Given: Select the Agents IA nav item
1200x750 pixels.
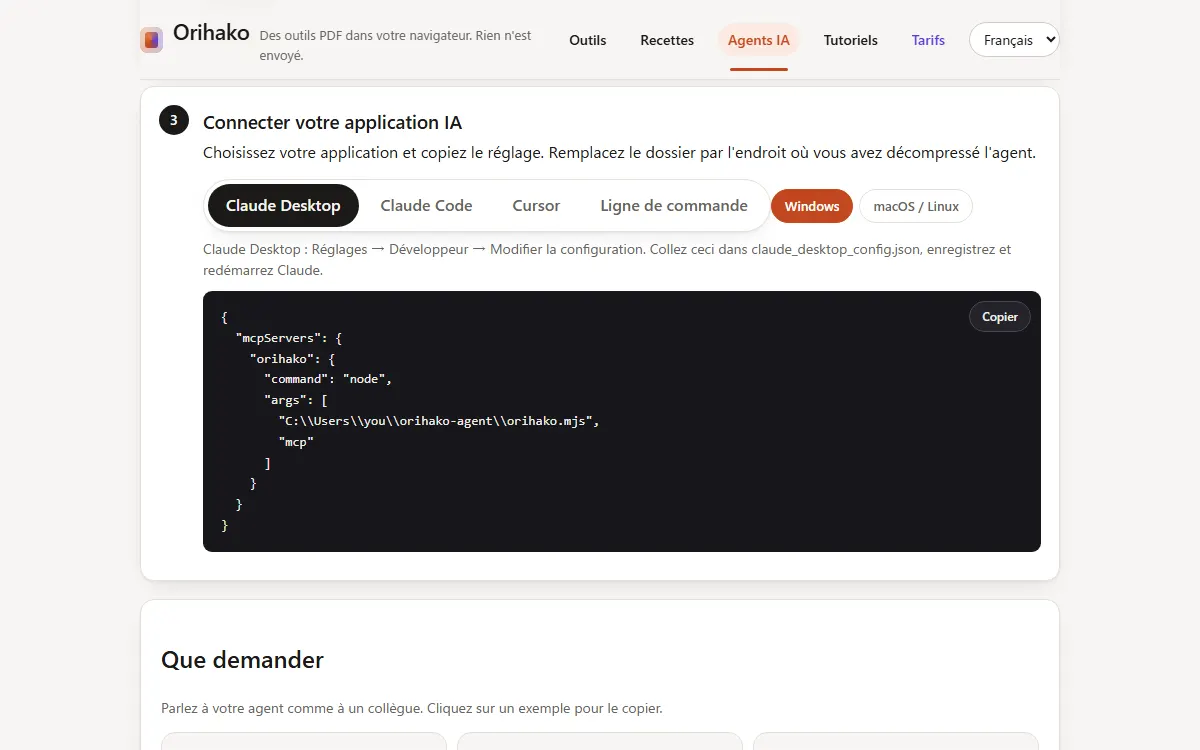Looking at the screenshot, I should pos(758,40).
